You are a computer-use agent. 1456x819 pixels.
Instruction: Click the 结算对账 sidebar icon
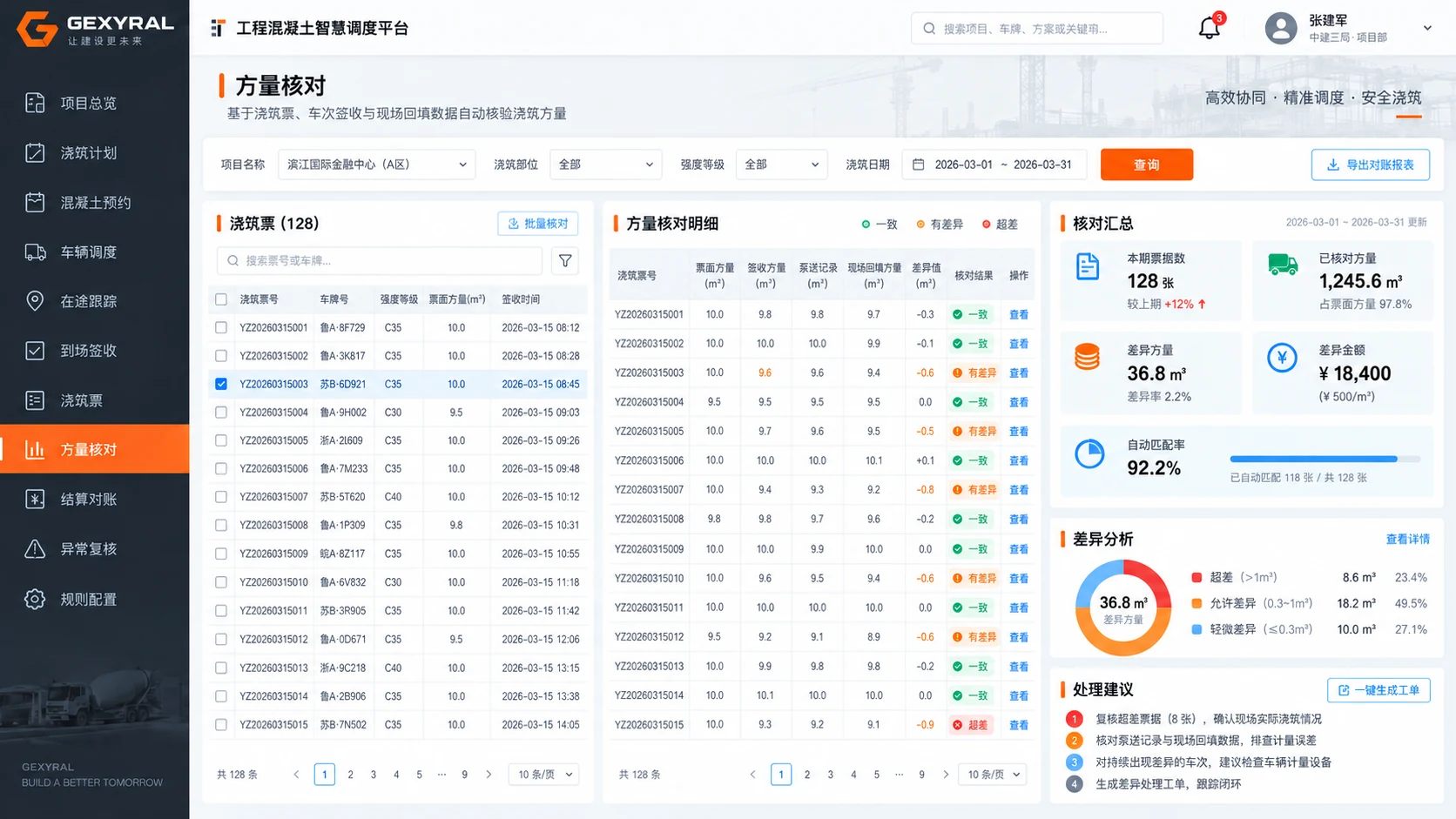35,499
